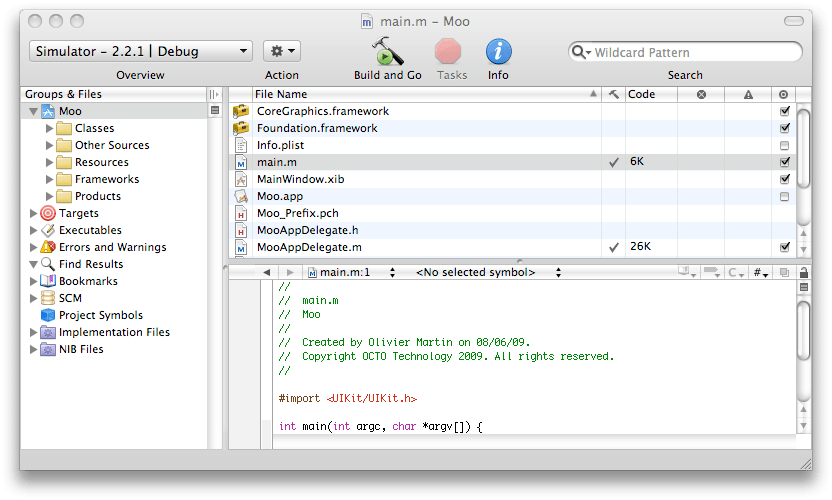Select the Targets bullseye icon in sidebar
The width and height of the screenshot is (832, 500).
48,213
